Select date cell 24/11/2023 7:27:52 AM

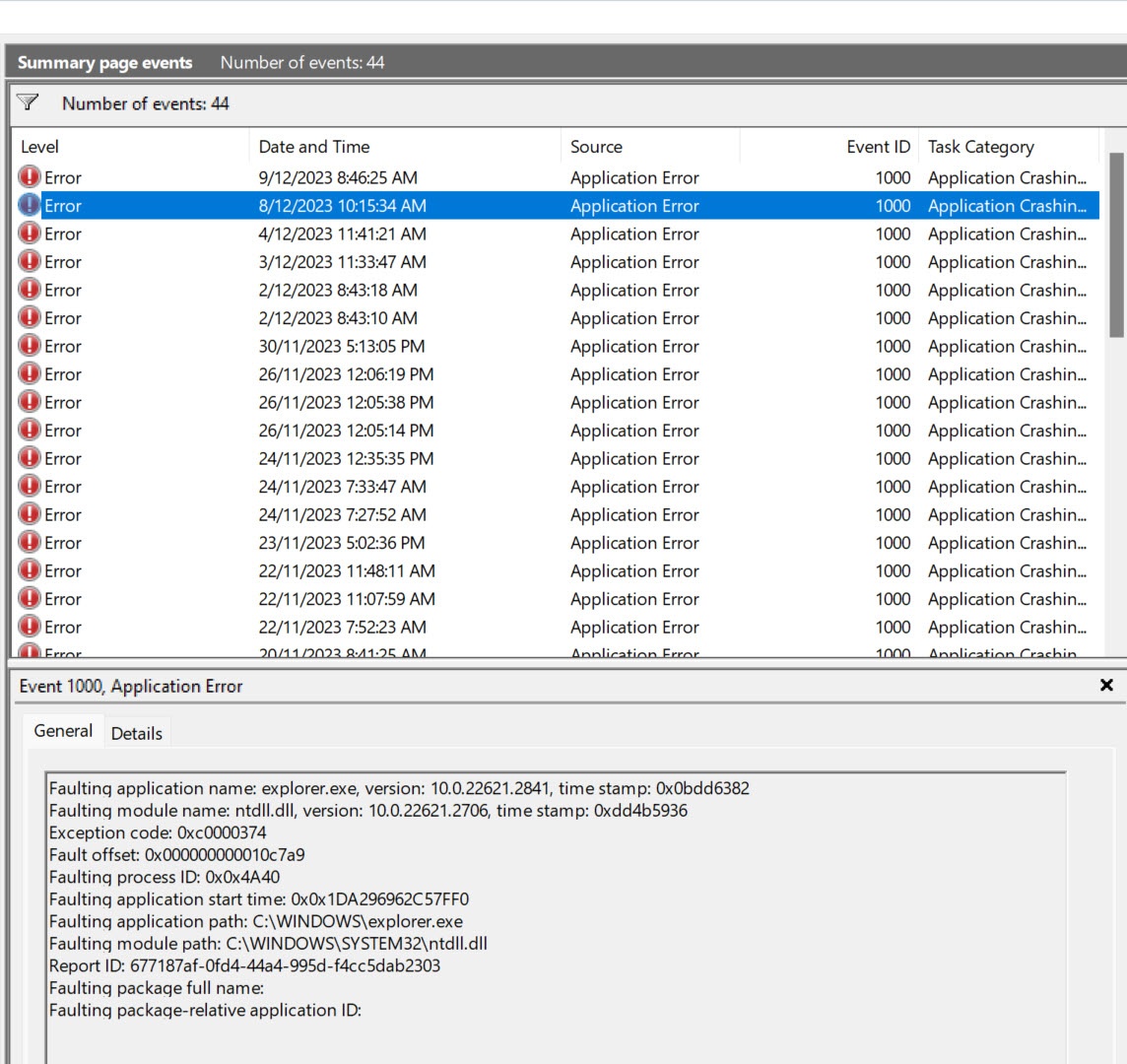click(342, 514)
